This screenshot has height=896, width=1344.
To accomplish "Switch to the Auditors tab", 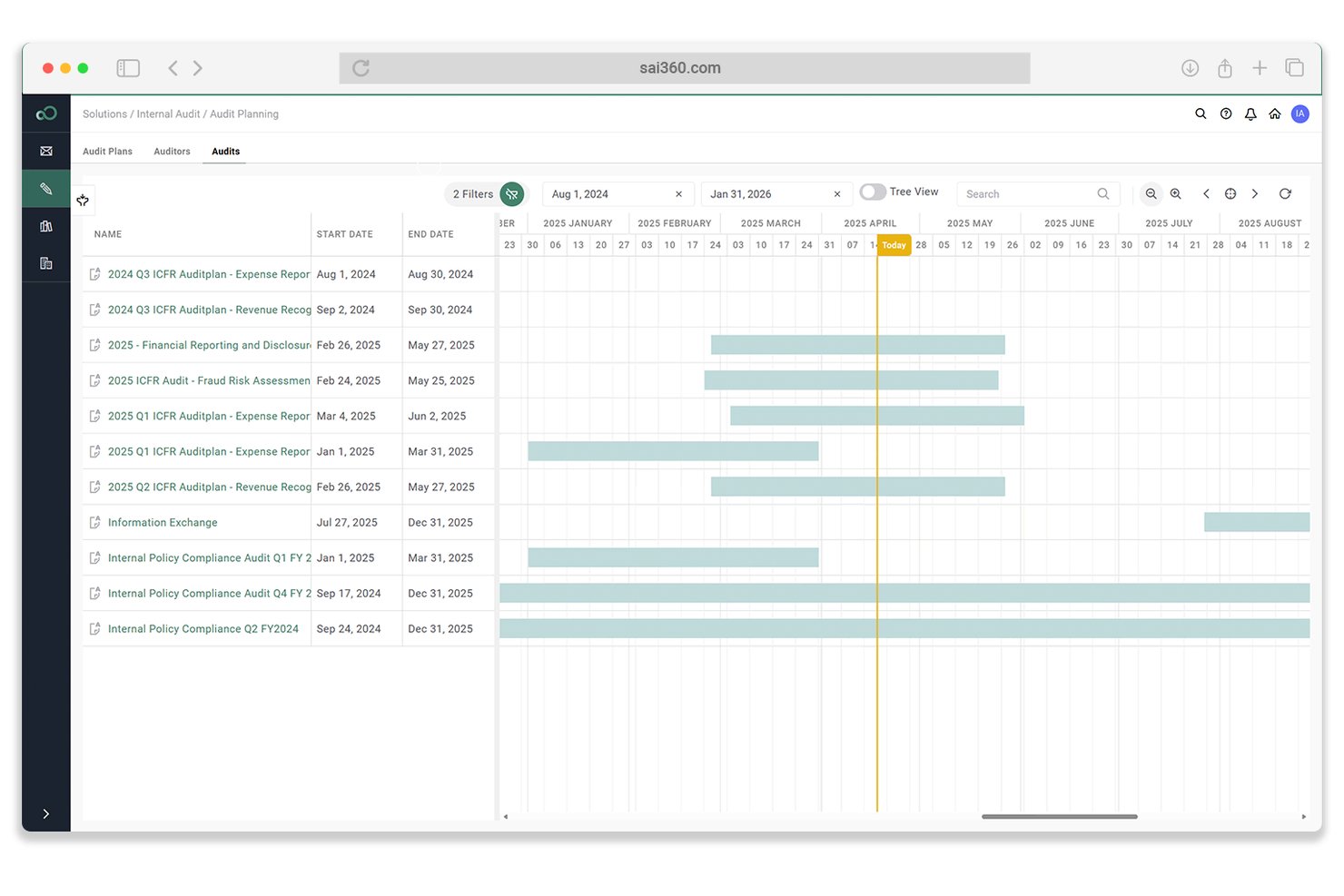I will click(x=172, y=152).
